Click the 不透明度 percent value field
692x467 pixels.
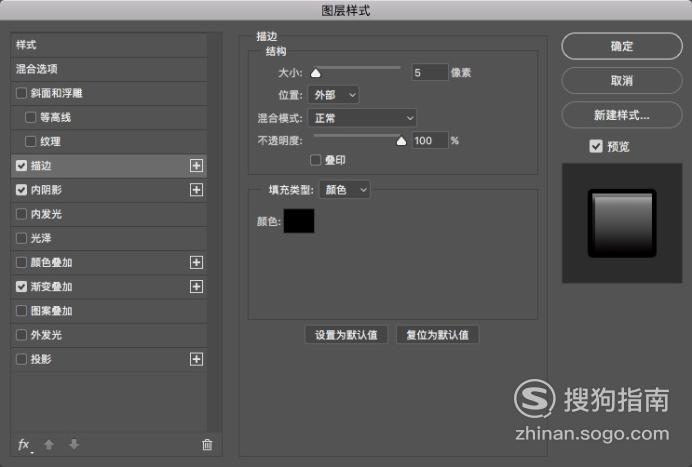[x=430, y=140]
